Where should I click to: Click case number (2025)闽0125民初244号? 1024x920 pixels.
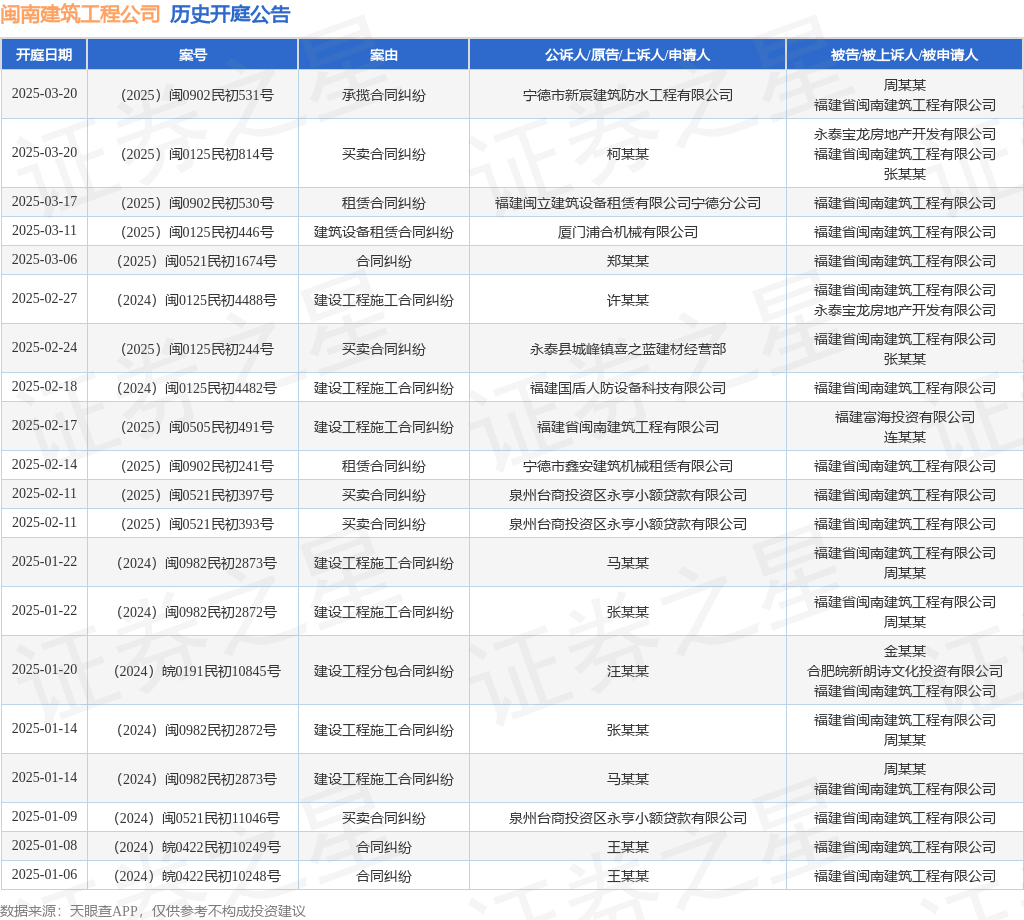pyautogui.click(x=197, y=349)
